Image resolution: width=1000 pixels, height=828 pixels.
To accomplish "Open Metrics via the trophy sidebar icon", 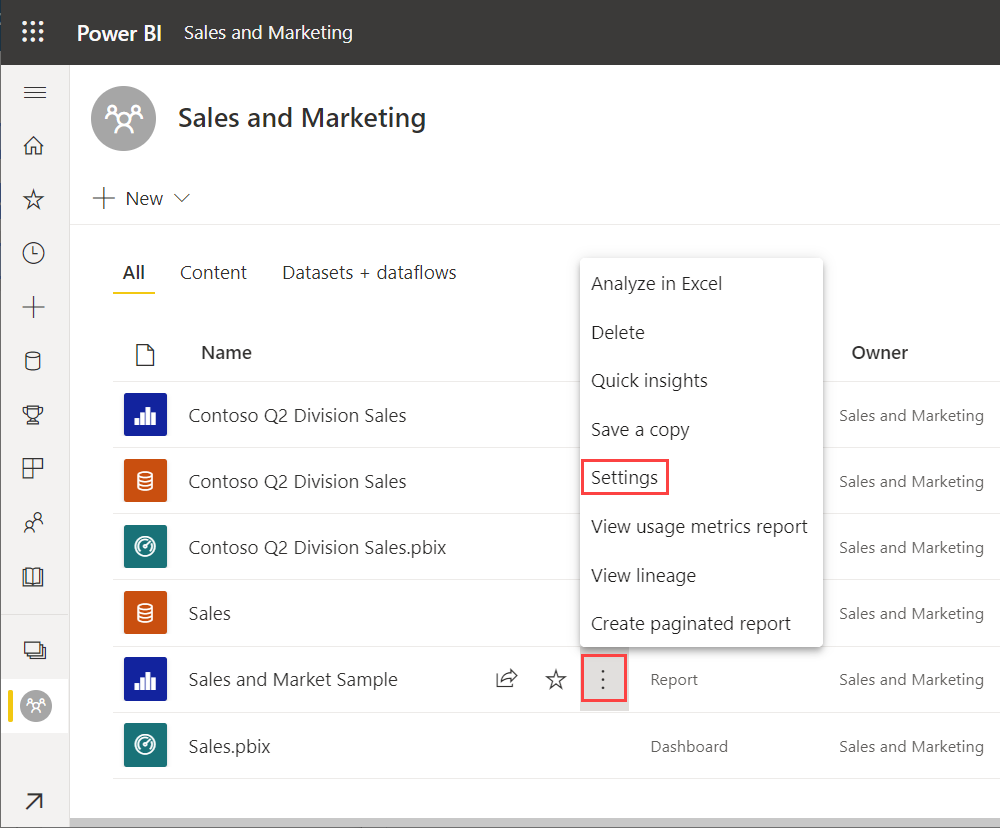I will tap(34, 414).
